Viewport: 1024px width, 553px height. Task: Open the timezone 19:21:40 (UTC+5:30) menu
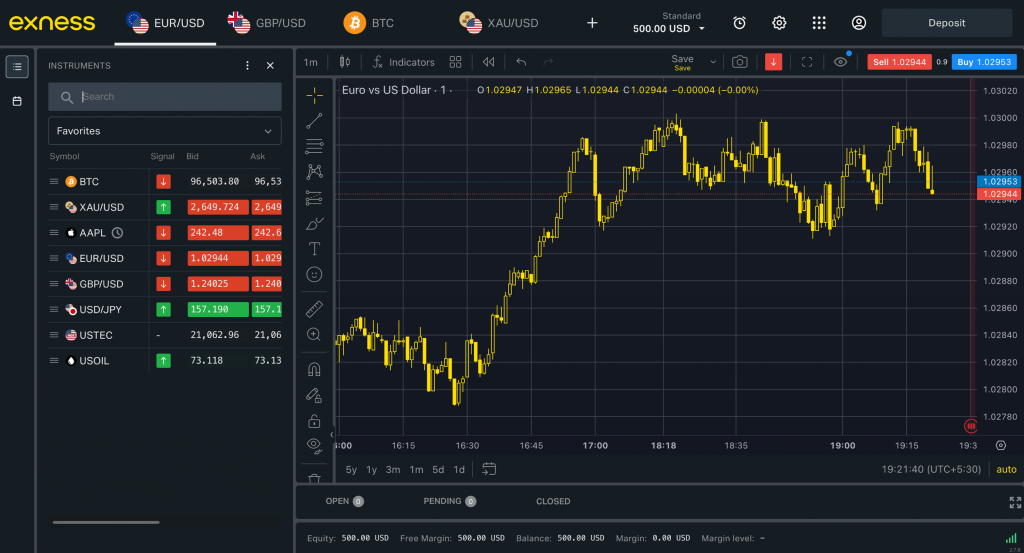[931, 469]
